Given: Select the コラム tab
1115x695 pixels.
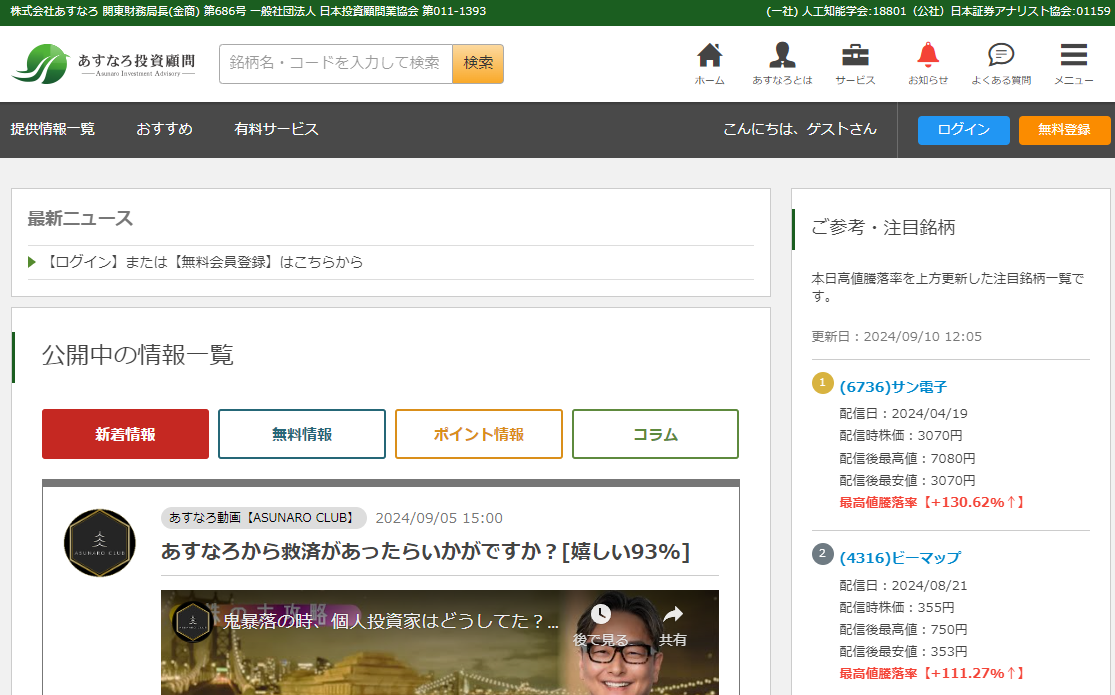Looking at the screenshot, I should coord(655,434).
